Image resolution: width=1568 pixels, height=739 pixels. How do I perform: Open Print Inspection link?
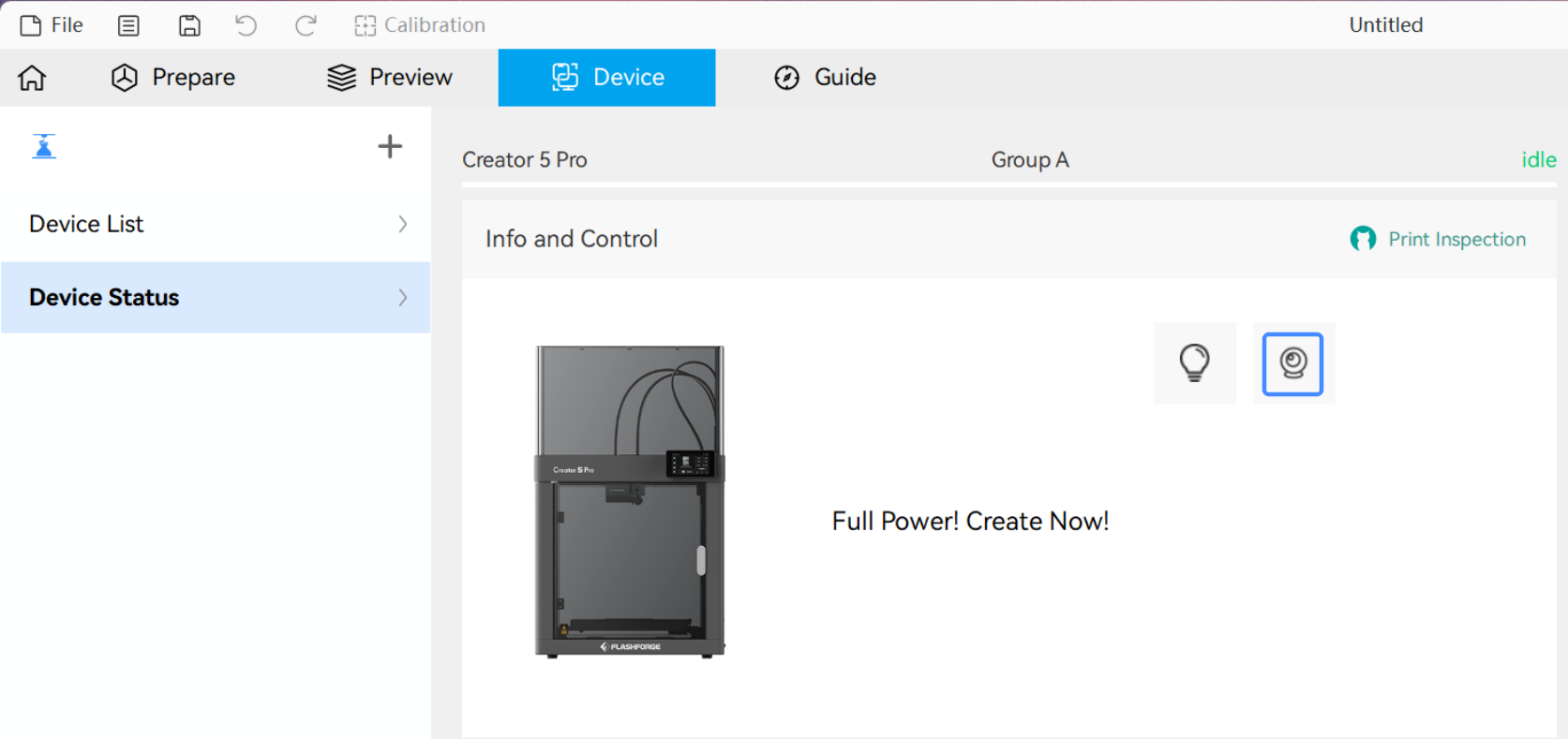coord(1457,240)
